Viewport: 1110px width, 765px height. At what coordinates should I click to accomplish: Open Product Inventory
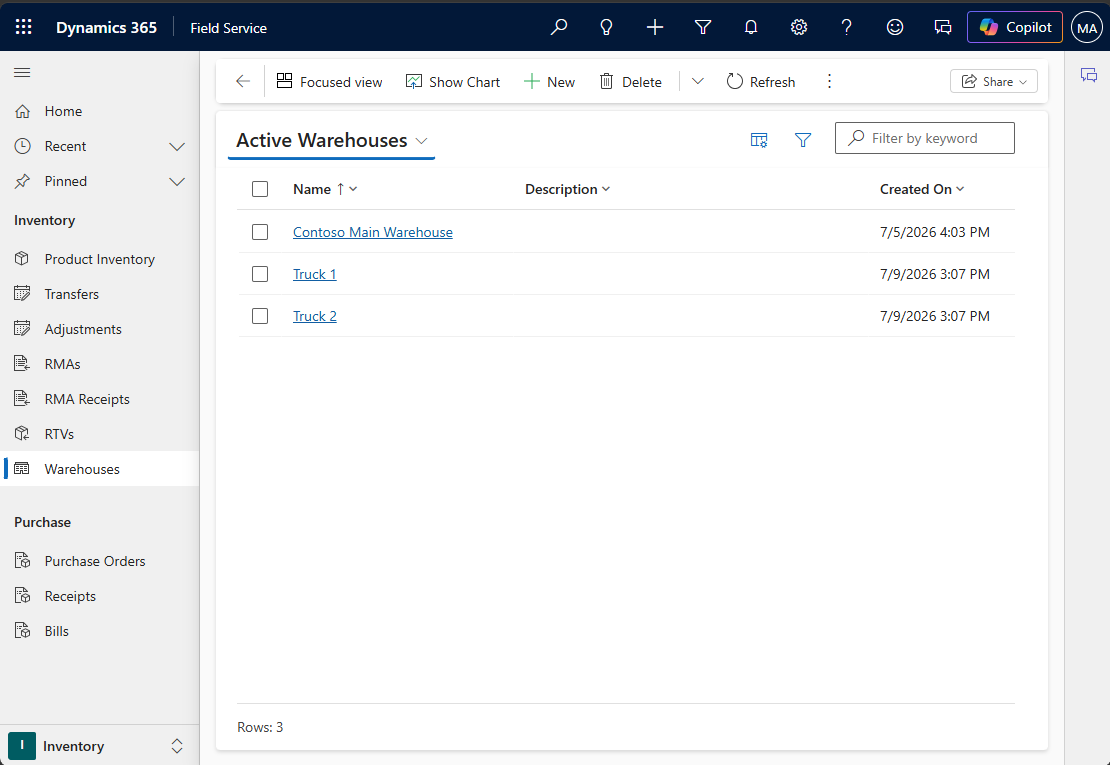tap(100, 259)
